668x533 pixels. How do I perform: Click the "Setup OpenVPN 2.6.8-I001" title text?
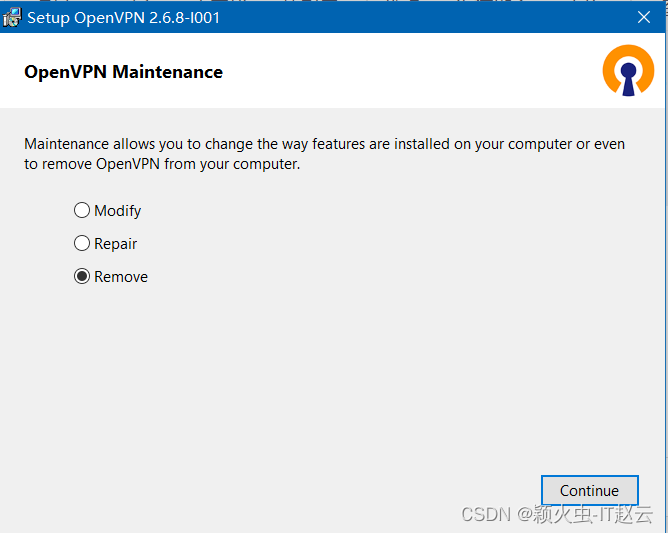tap(124, 18)
